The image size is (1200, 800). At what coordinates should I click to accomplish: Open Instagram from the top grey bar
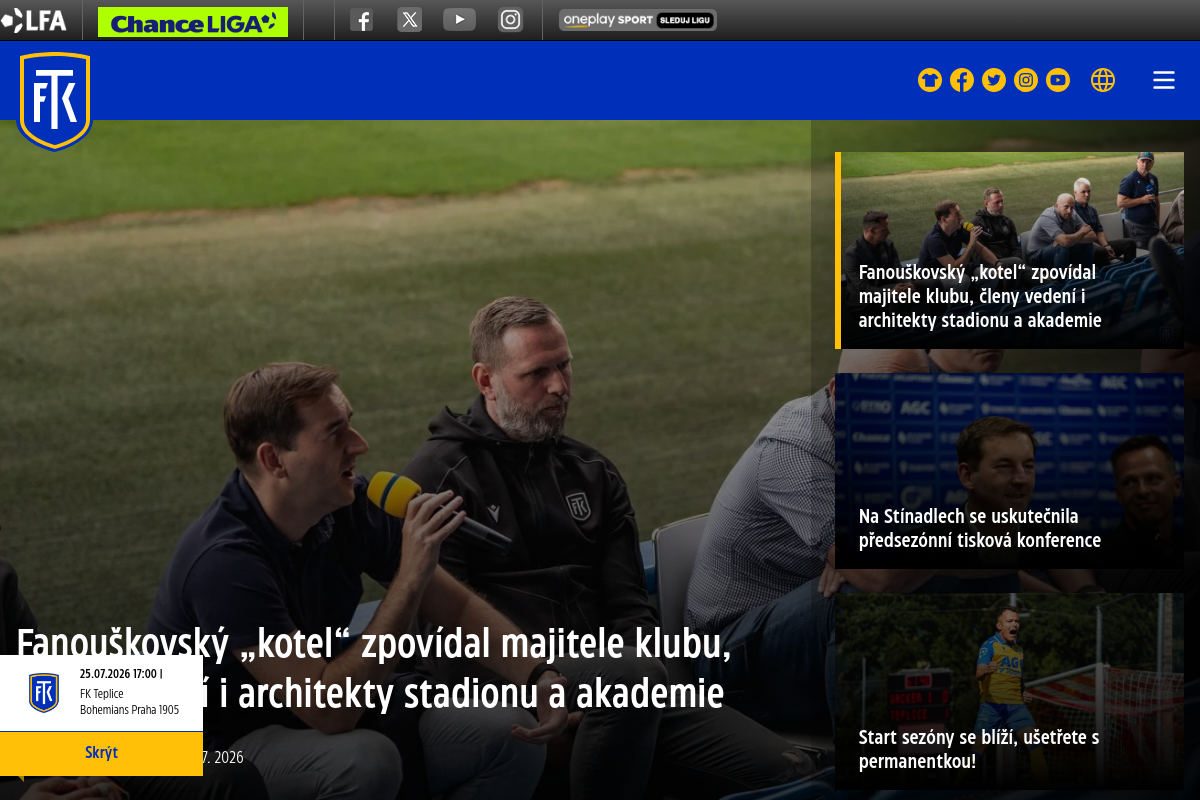[x=511, y=20]
